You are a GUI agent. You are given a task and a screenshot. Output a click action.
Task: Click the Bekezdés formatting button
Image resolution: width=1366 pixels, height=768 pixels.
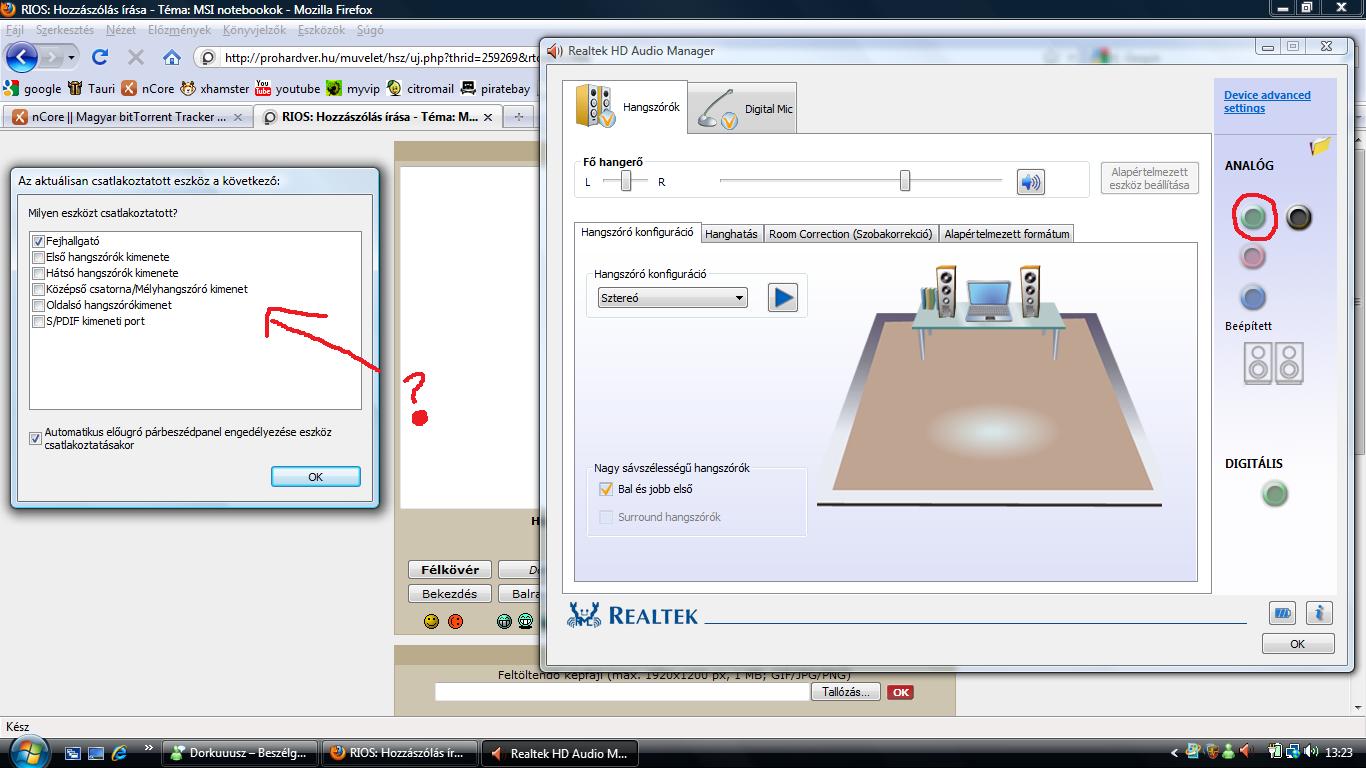450,593
